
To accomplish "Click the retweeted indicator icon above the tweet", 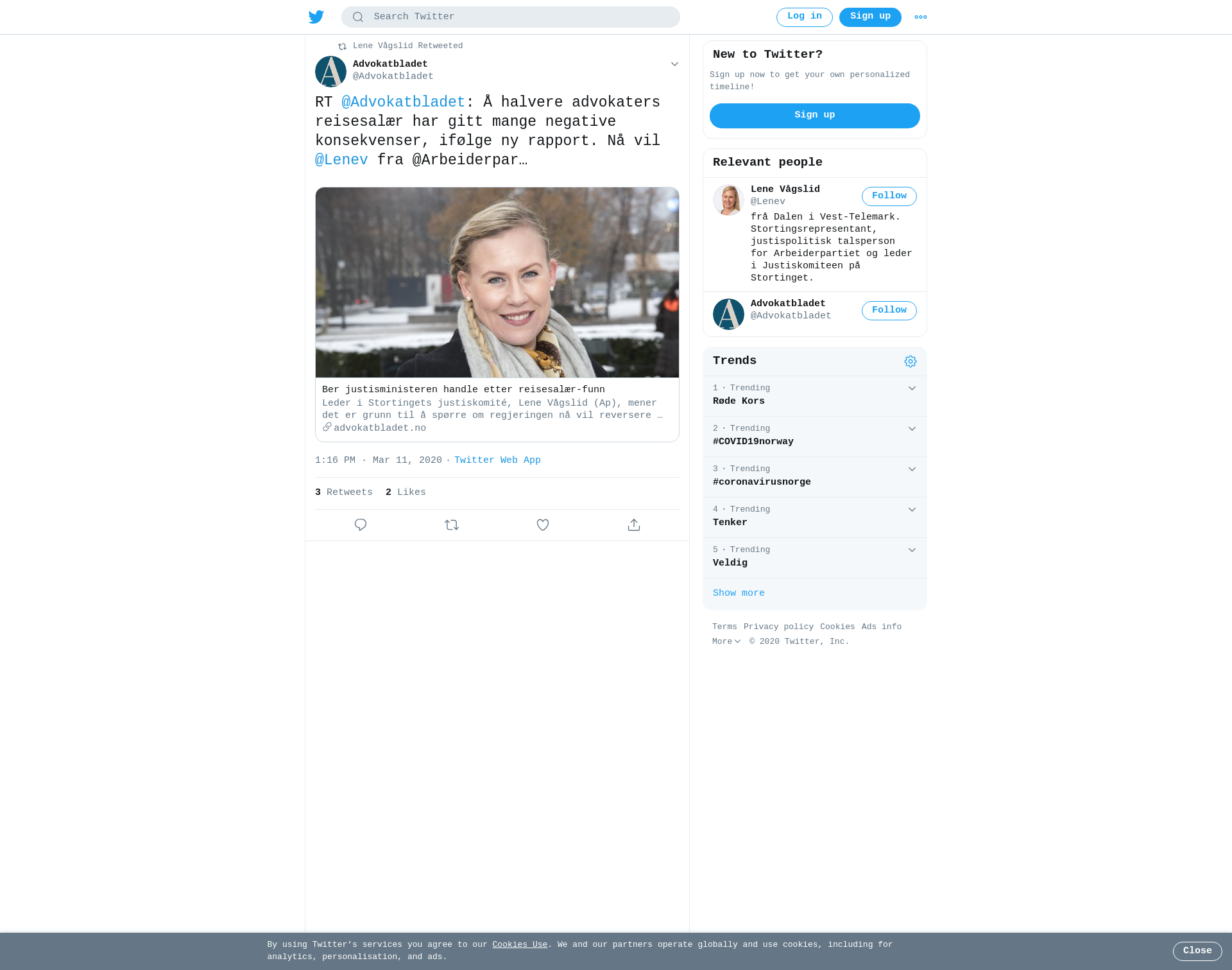I will 342,46.
